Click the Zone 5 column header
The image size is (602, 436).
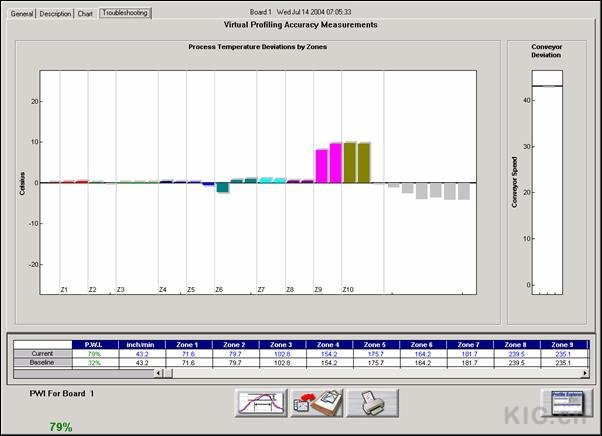375,344
